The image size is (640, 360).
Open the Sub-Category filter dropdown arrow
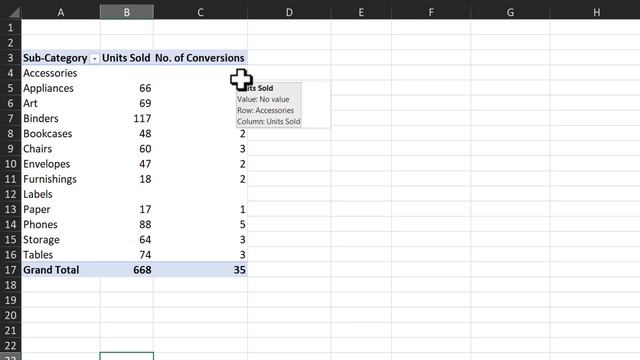pyautogui.click(x=94, y=59)
